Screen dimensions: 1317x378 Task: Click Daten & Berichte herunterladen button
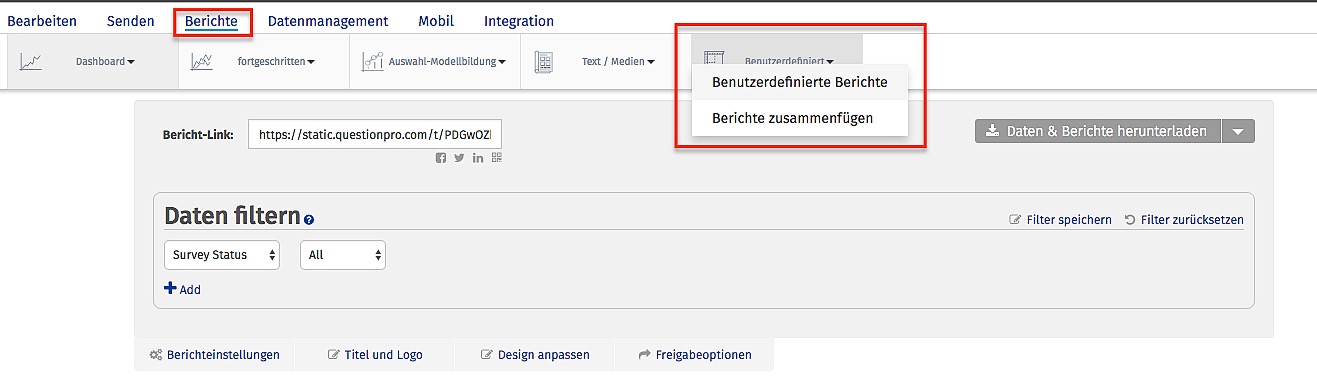(x=1098, y=131)
